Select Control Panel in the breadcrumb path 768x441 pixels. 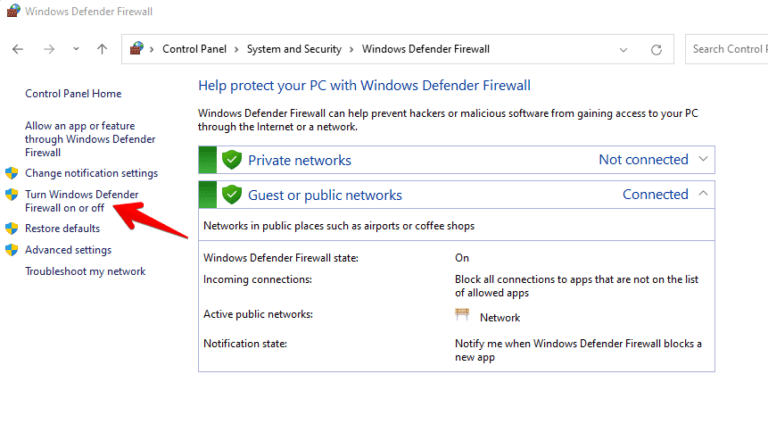193,49
